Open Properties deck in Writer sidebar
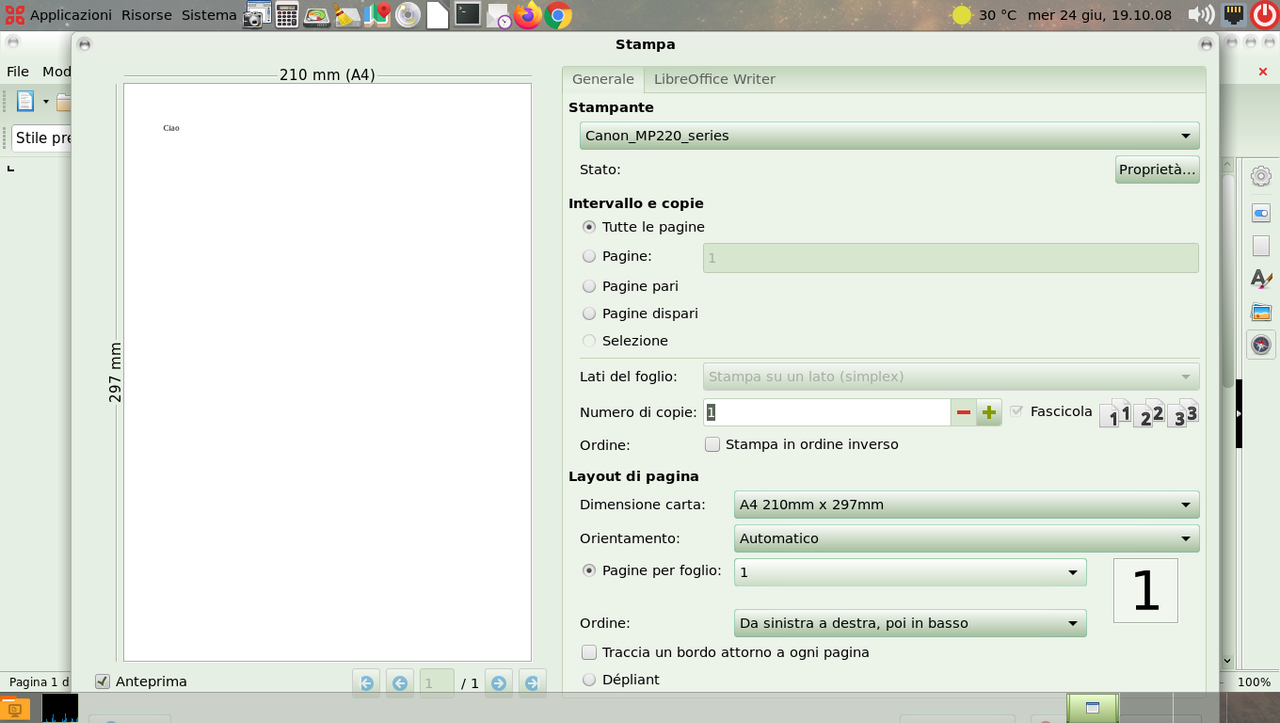1280x723 pixels. coord(1261,213)
